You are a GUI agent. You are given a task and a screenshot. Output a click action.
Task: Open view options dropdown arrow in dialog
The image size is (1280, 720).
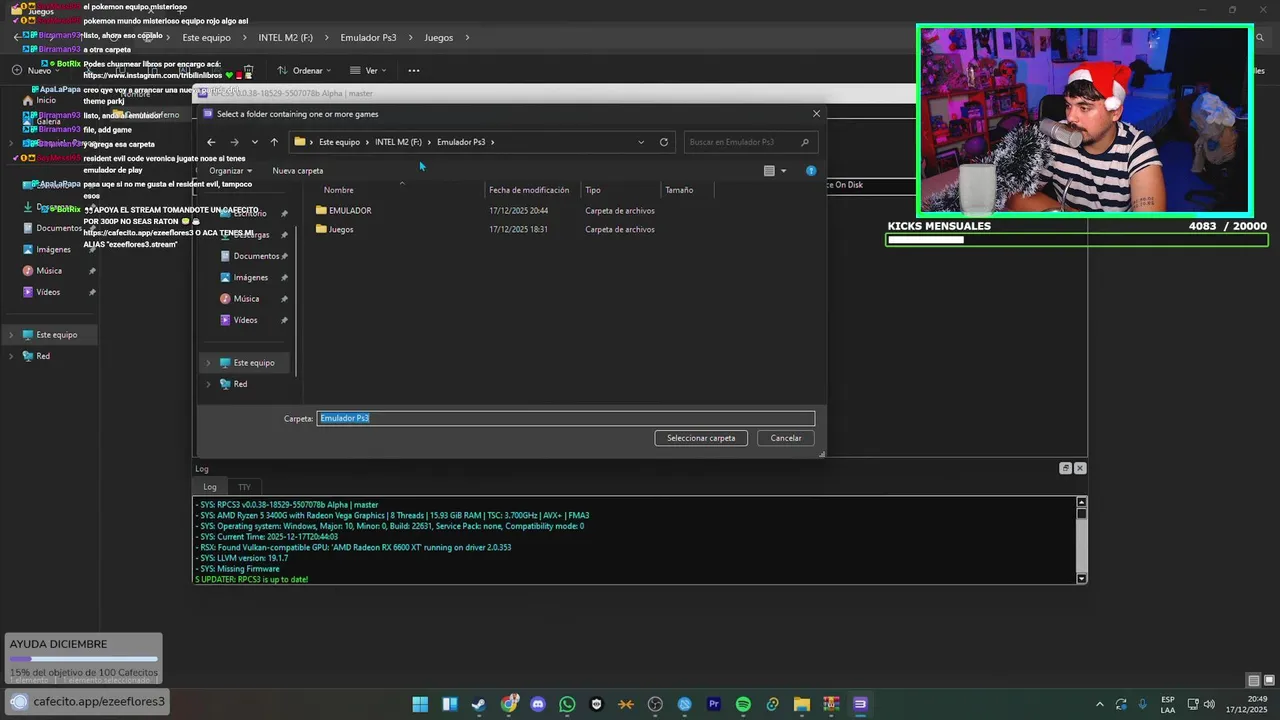coord(783,171)
